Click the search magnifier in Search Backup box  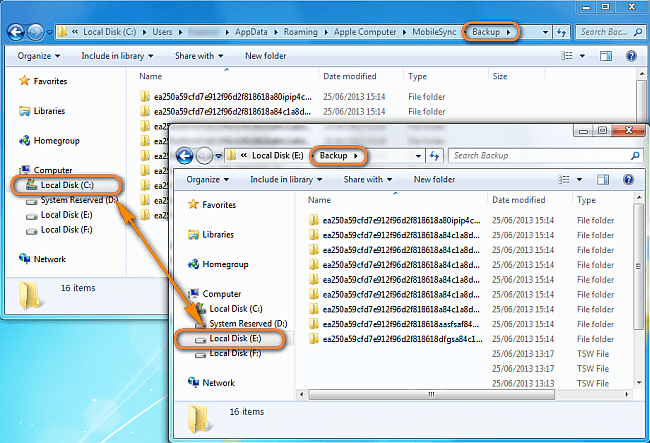[635, 156]
